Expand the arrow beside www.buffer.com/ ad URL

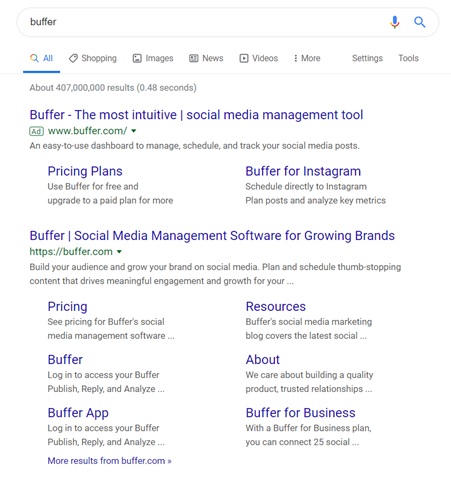[x=134, y=131]
